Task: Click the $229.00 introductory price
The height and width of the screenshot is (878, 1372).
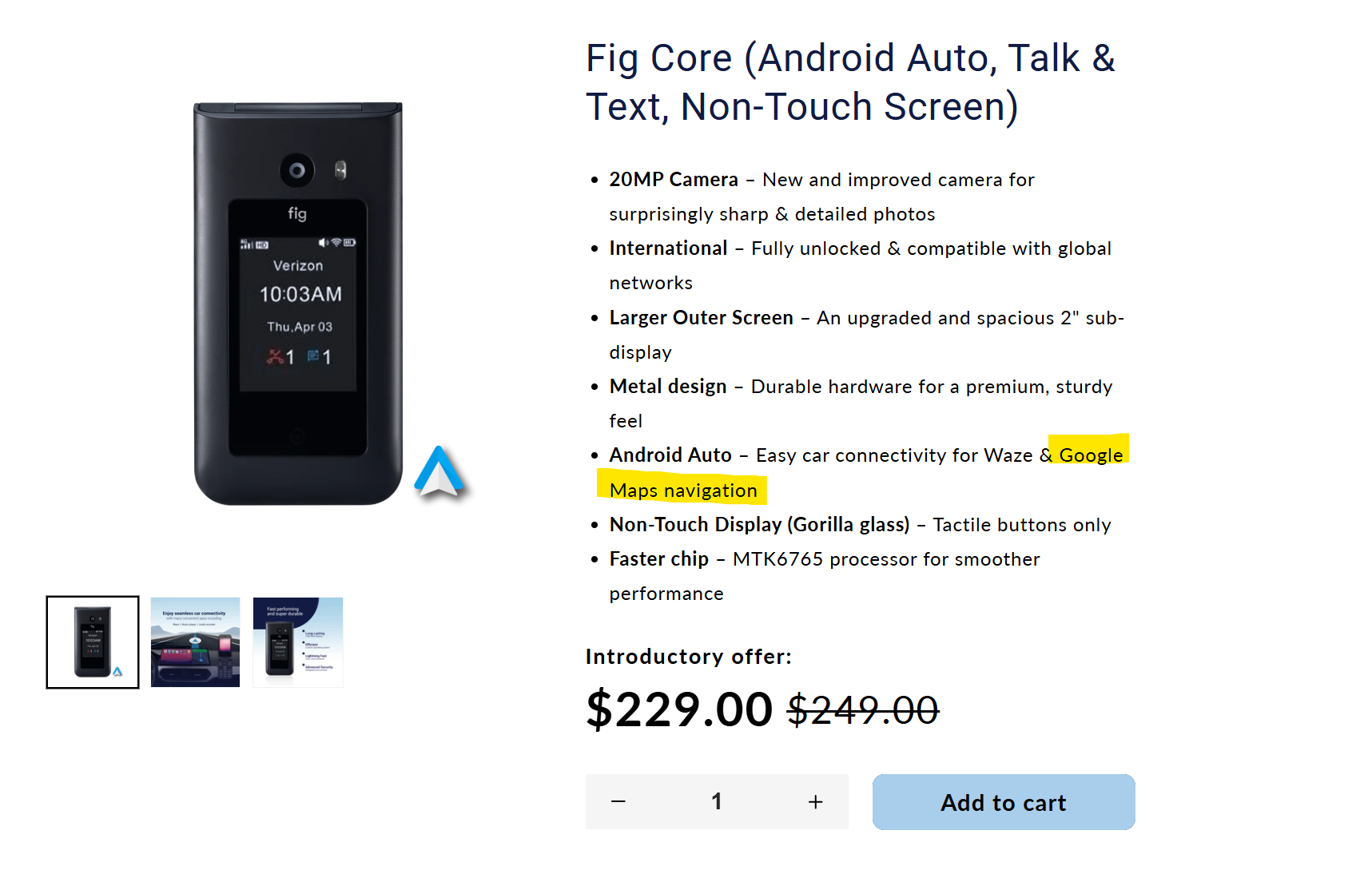Action: (679, 709)
